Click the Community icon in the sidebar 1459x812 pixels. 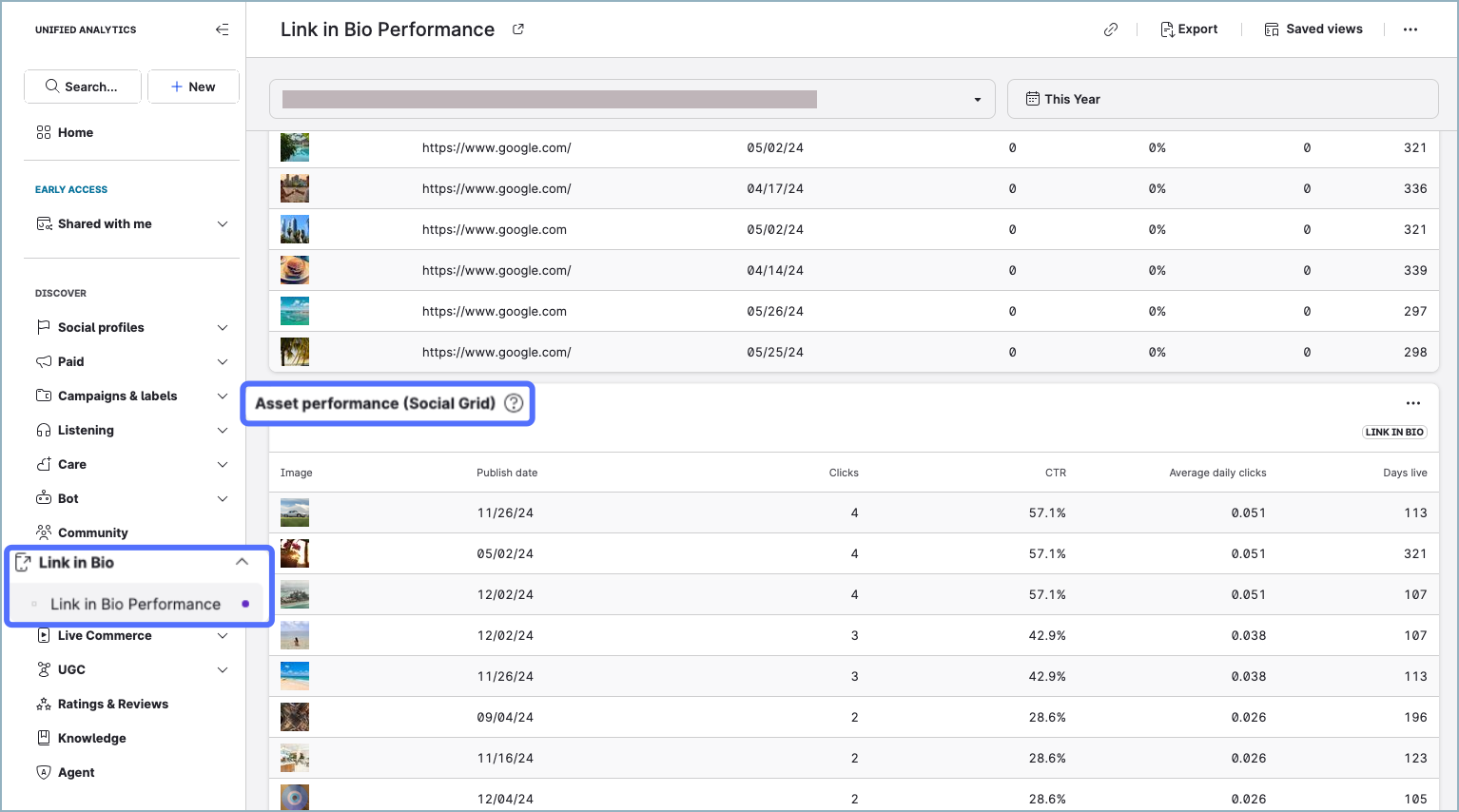tap(45, 532)
